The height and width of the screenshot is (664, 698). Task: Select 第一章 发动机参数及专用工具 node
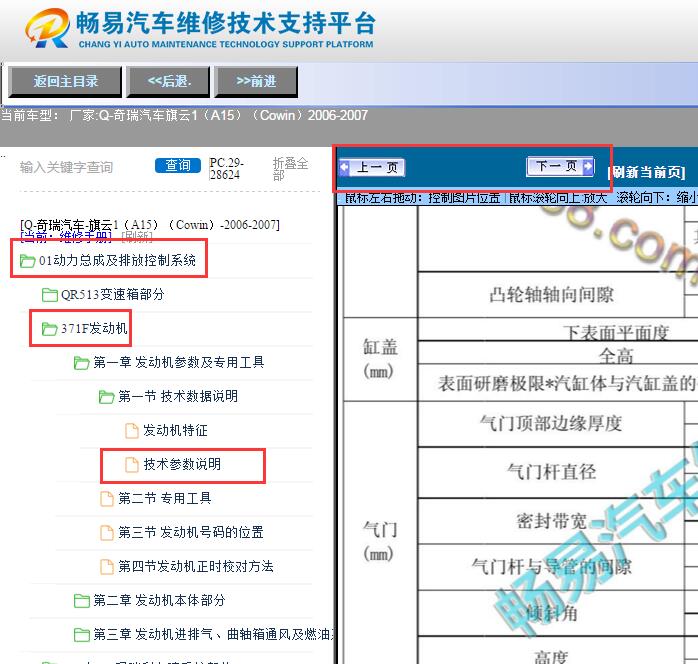pos(179,362)
